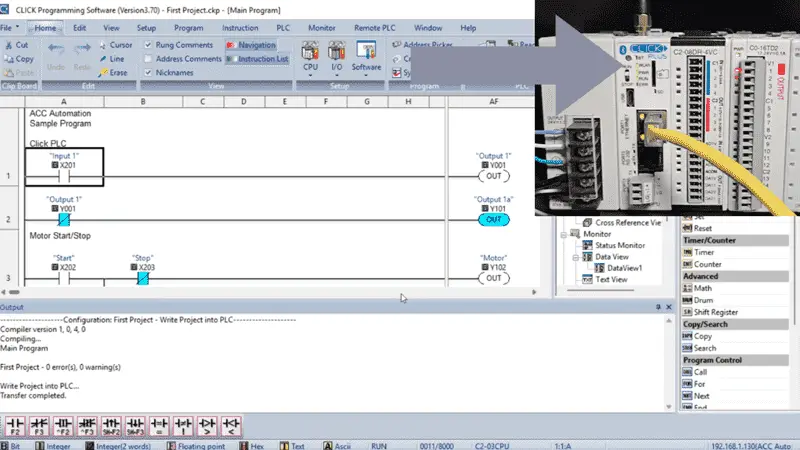Select the Cursor edit tool
The height and width of the screenshot is (450, 800).
115,45
